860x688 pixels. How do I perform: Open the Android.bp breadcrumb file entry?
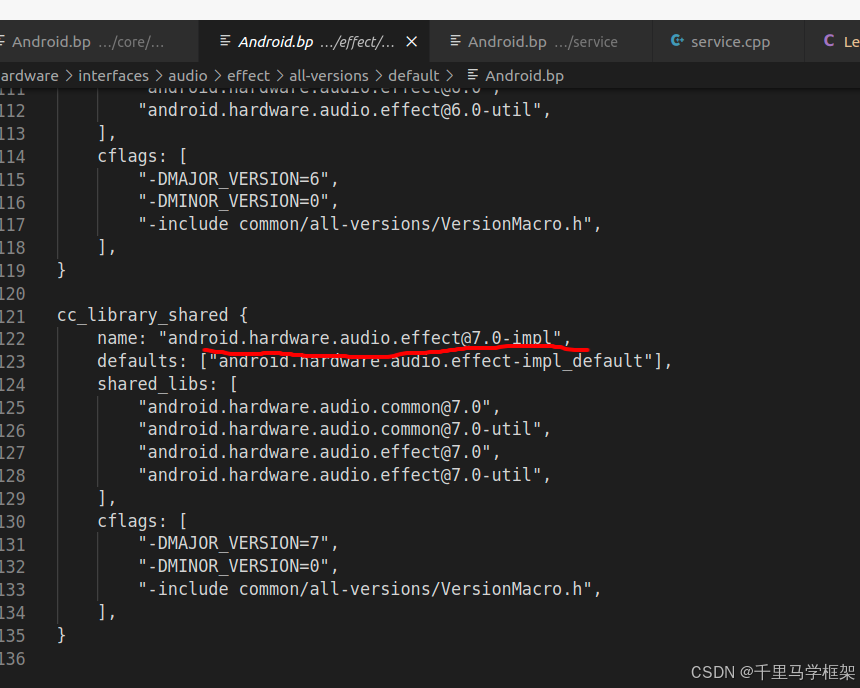(x=524, y=76)
